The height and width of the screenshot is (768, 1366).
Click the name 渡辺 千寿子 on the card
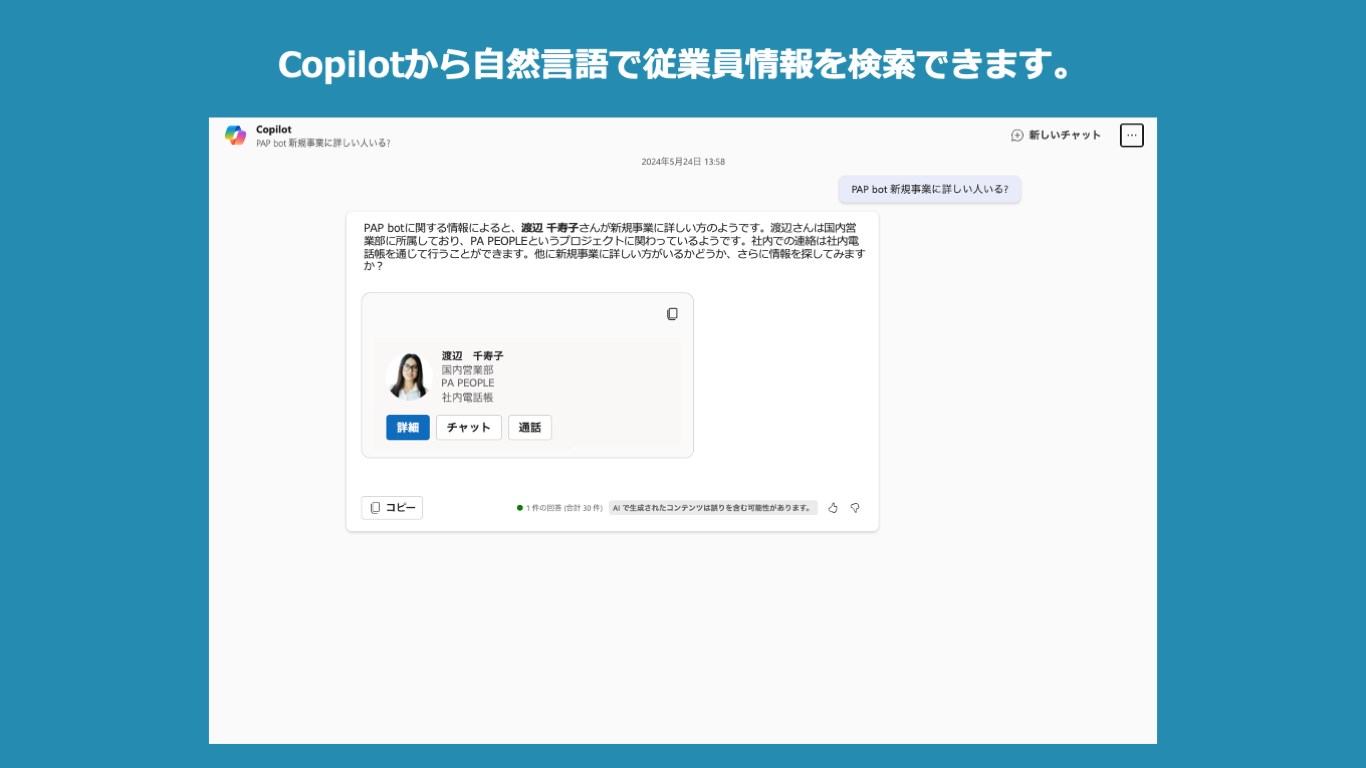[473, 356]
